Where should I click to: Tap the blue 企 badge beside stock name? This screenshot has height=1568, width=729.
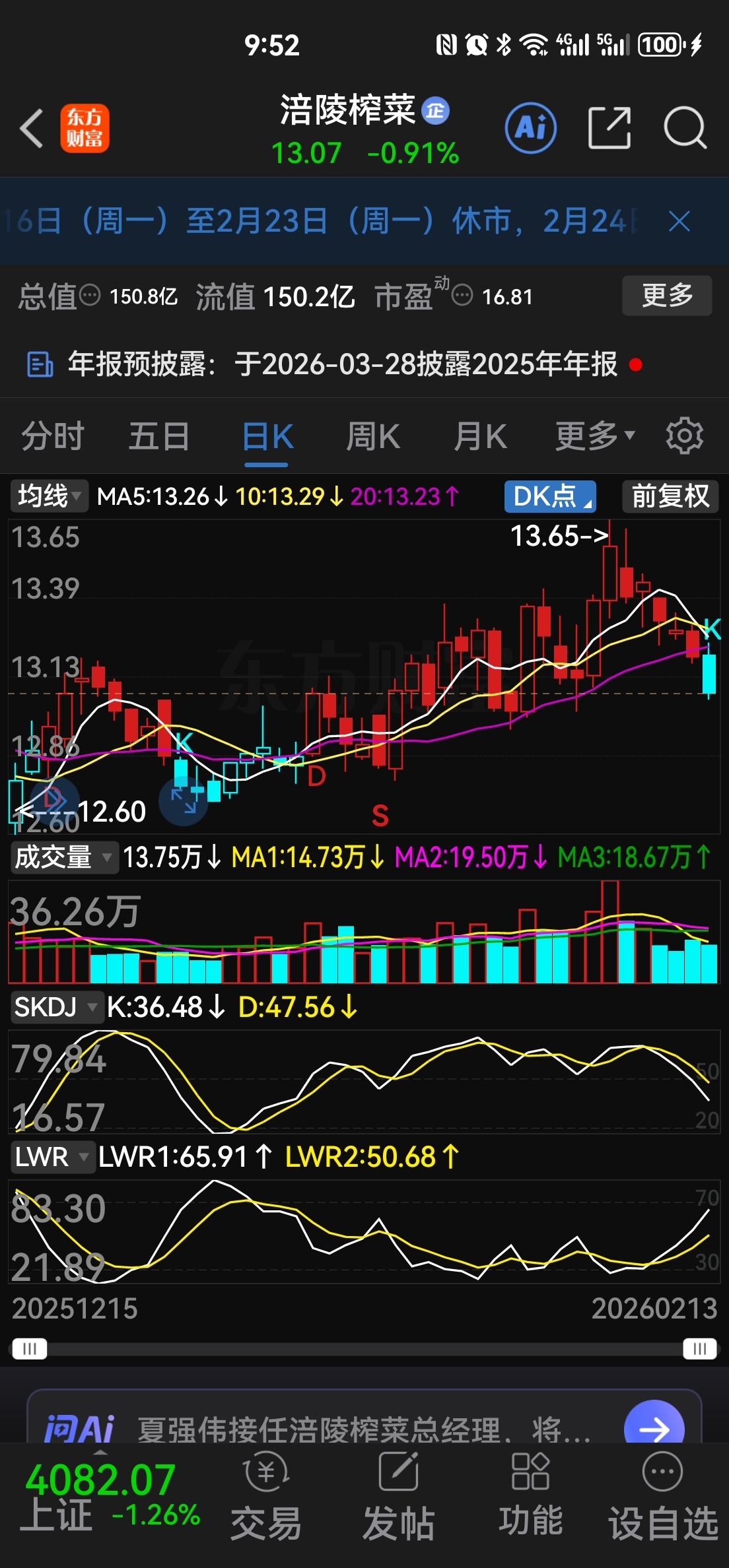(435, 110)
